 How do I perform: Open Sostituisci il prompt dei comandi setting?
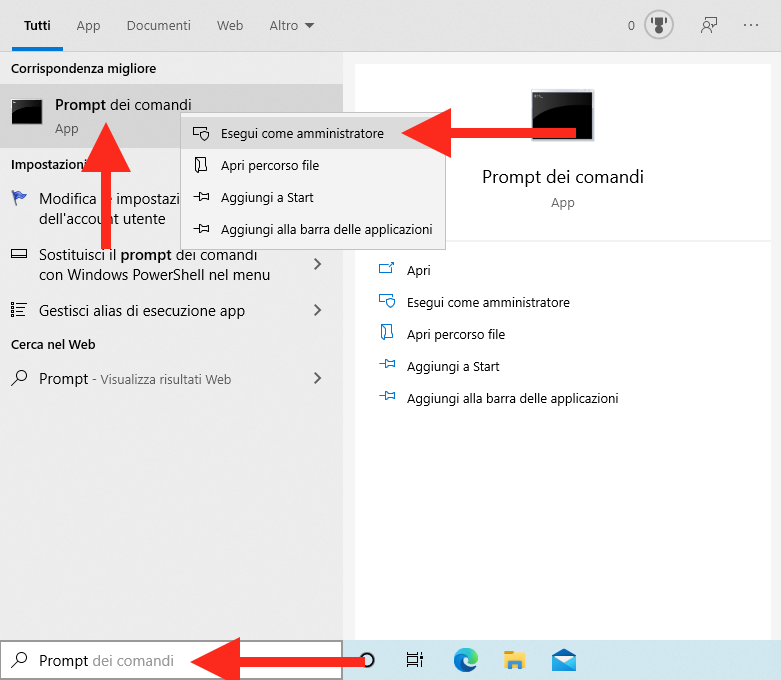(x=154, y=265)
